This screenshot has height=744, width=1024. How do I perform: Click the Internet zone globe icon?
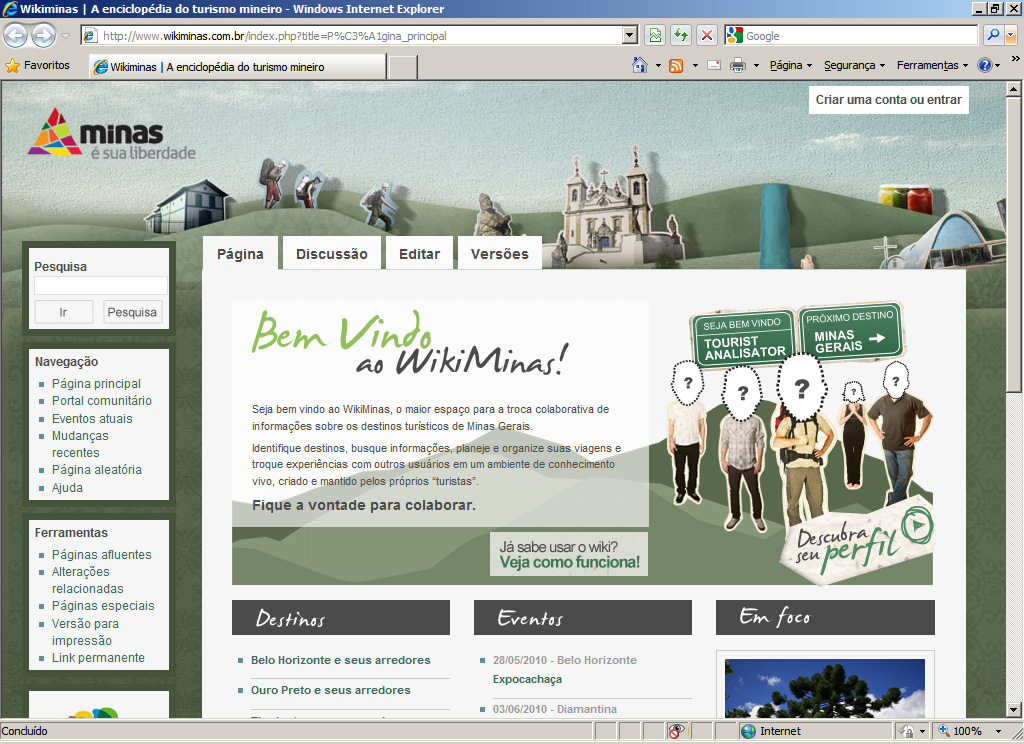(748, 731)
